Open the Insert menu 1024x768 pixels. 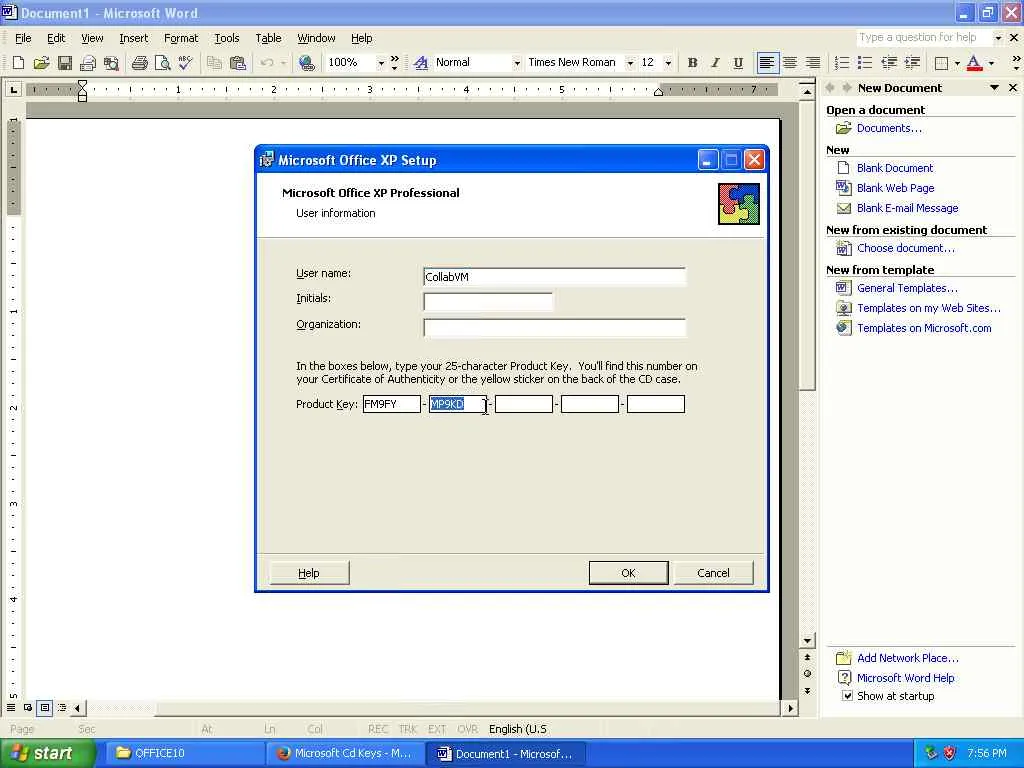pyautogui.click(x=133, y=38)
